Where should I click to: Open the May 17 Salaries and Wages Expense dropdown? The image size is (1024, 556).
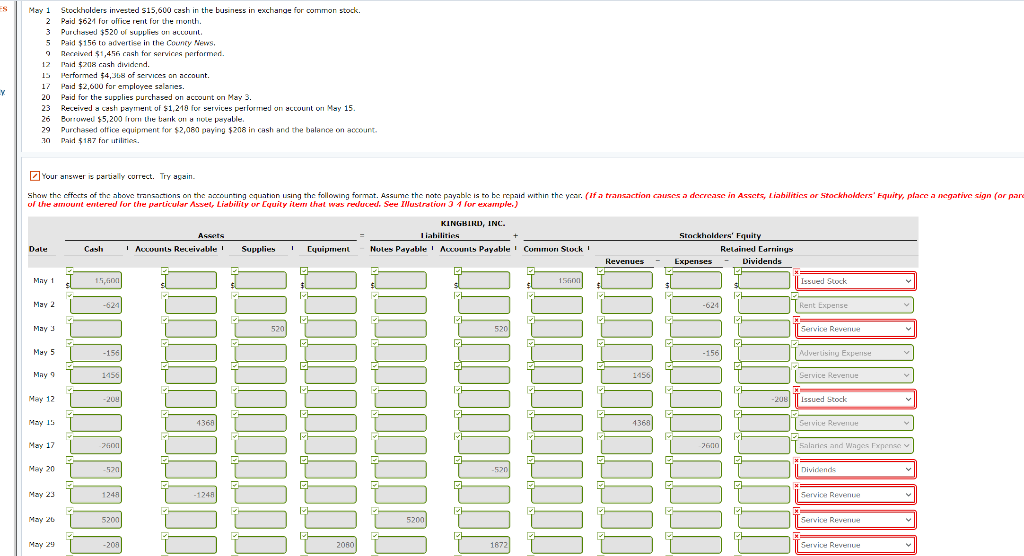[x=855, y=446]
